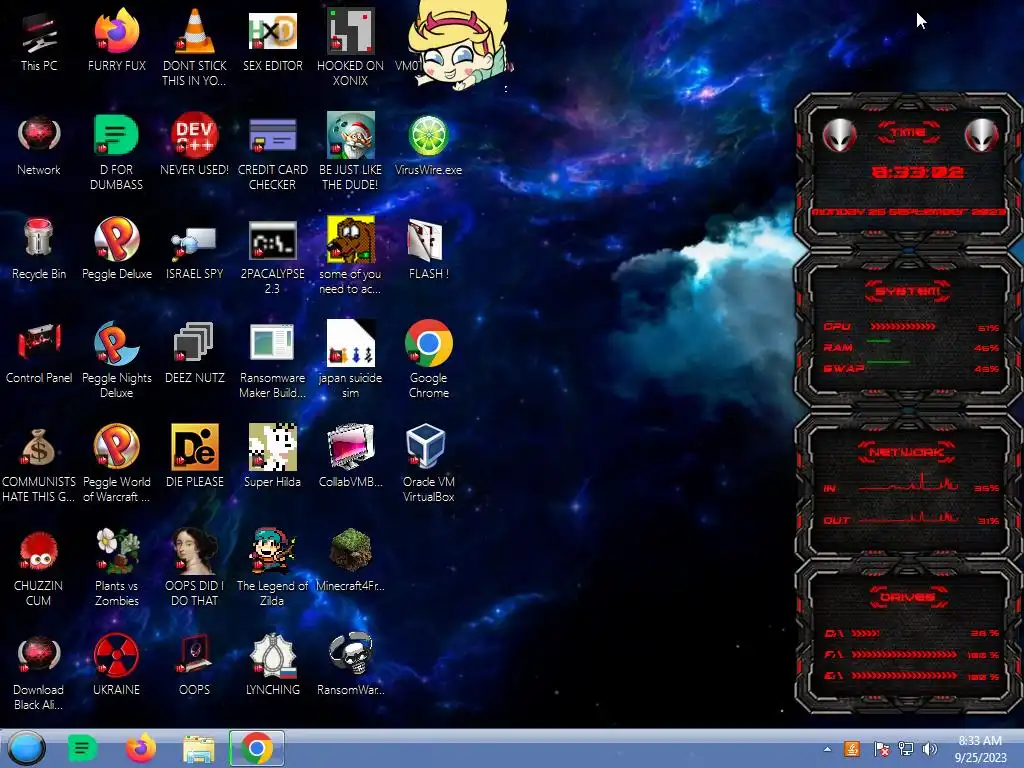
Task: Open the taskbar clock 8:33 AM
Action: coord(980,749)
